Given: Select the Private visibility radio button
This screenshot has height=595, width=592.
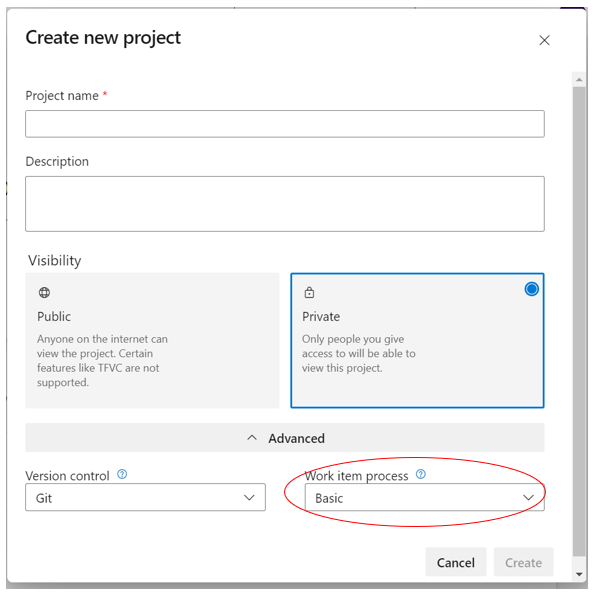Looking at the screenshot, I should click(x=531, y=289).
